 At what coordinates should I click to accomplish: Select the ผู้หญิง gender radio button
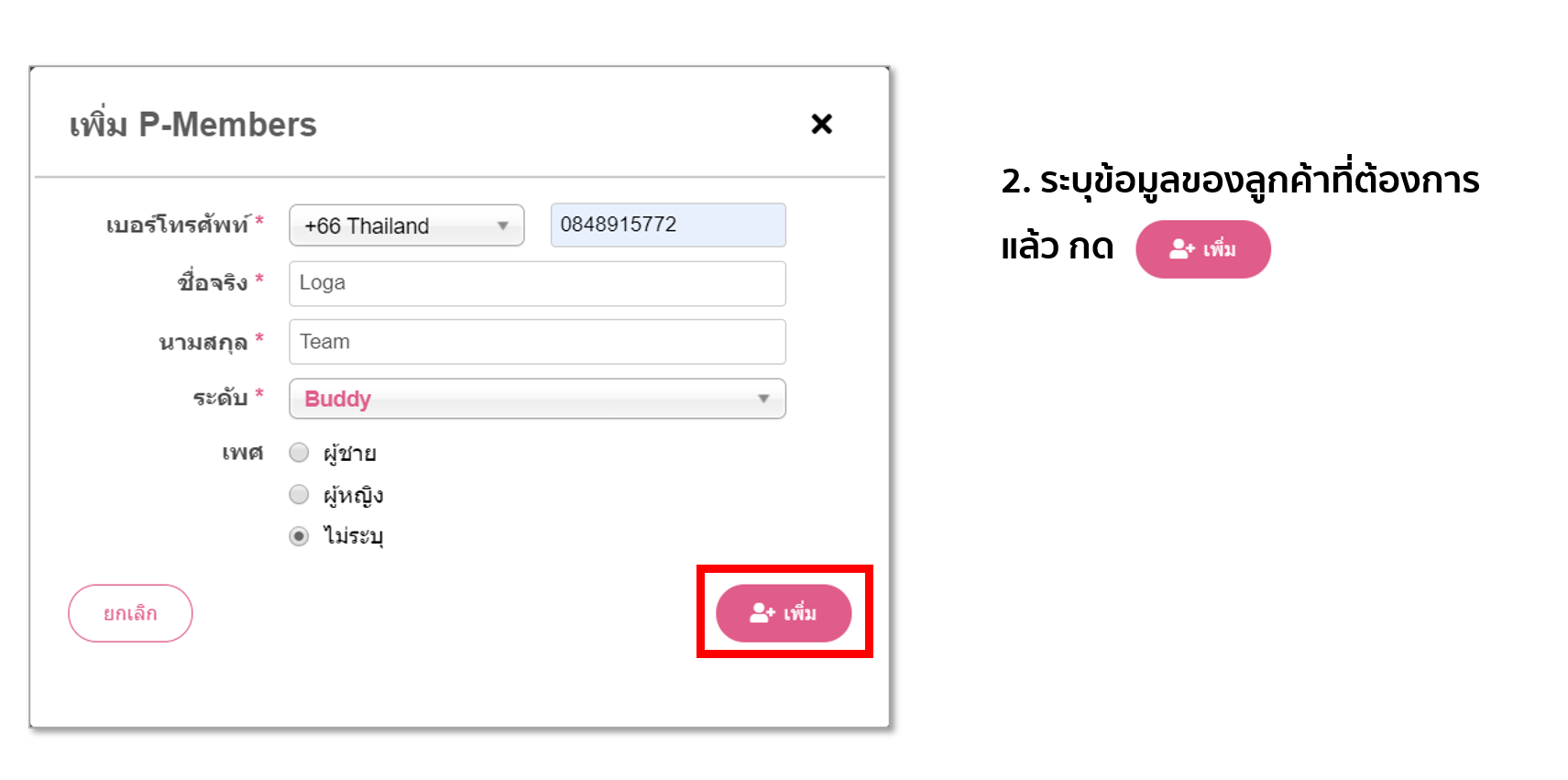(x=299, y=495)
